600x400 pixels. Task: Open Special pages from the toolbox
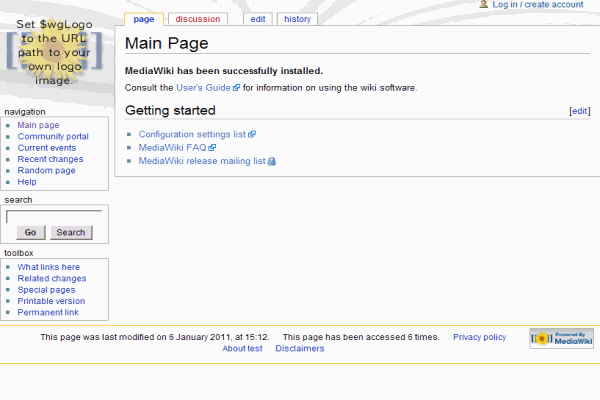[x=45, y=290]
